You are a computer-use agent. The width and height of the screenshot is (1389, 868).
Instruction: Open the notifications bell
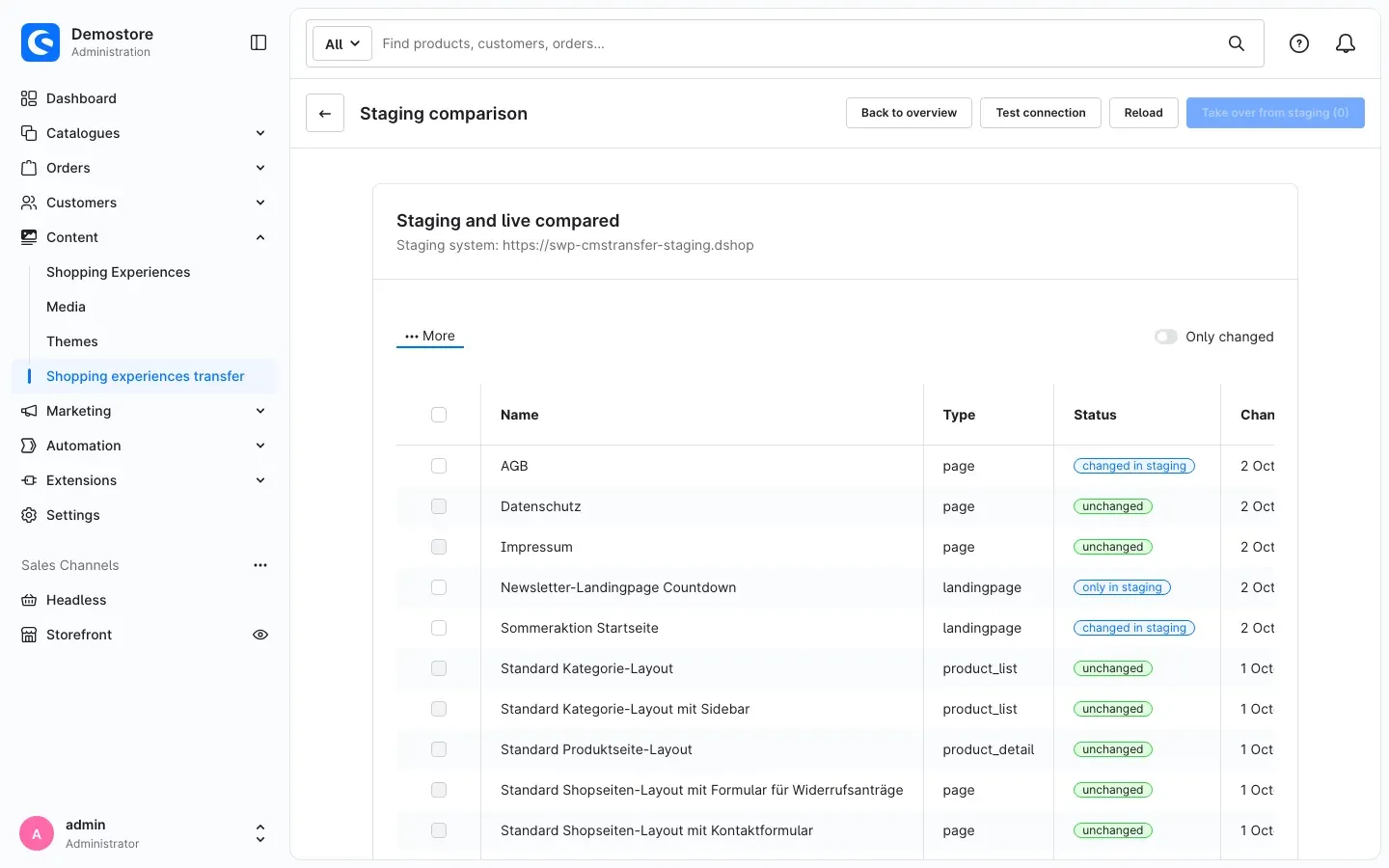pos(1346,43)
